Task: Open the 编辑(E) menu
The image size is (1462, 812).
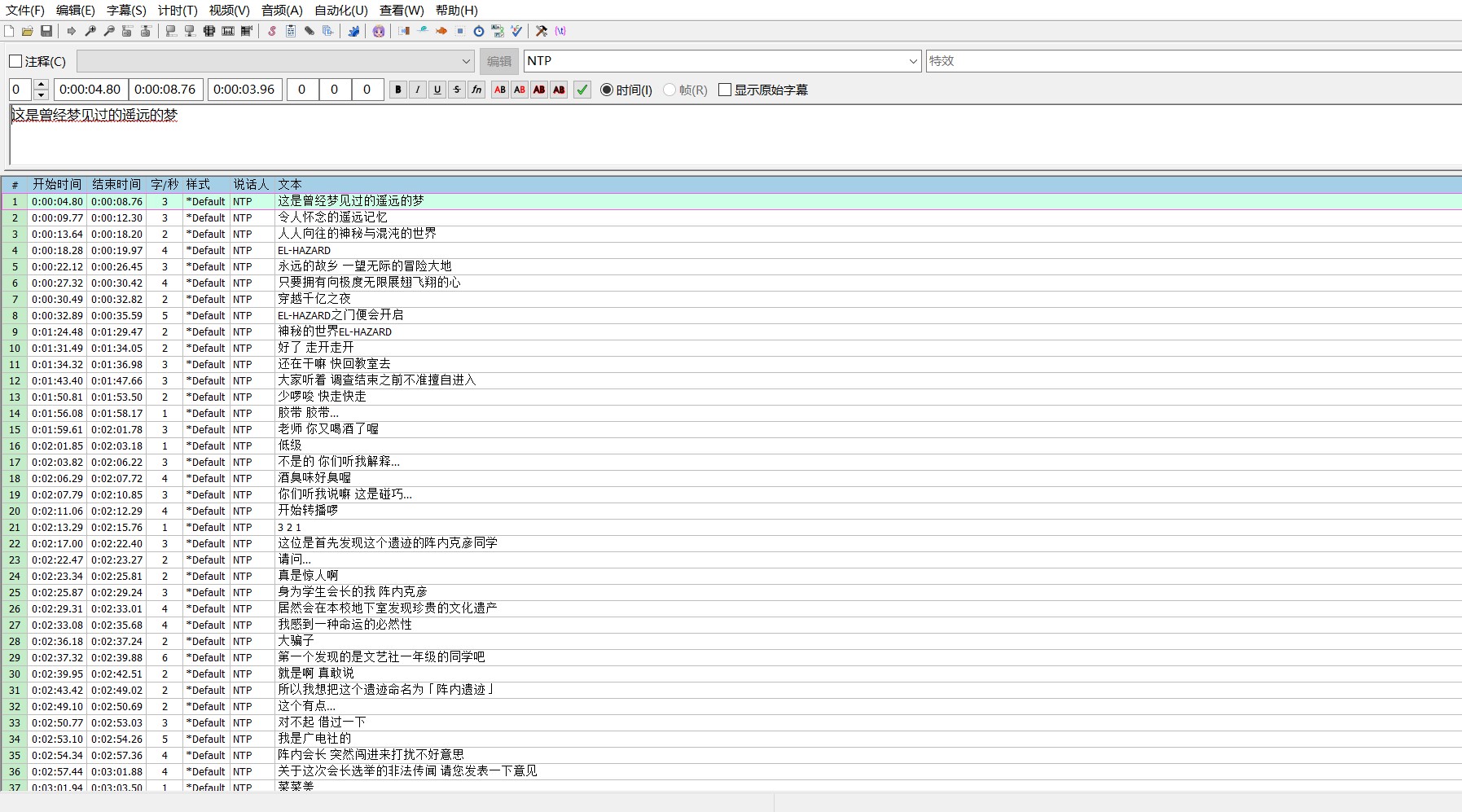Action: [76, 11]
